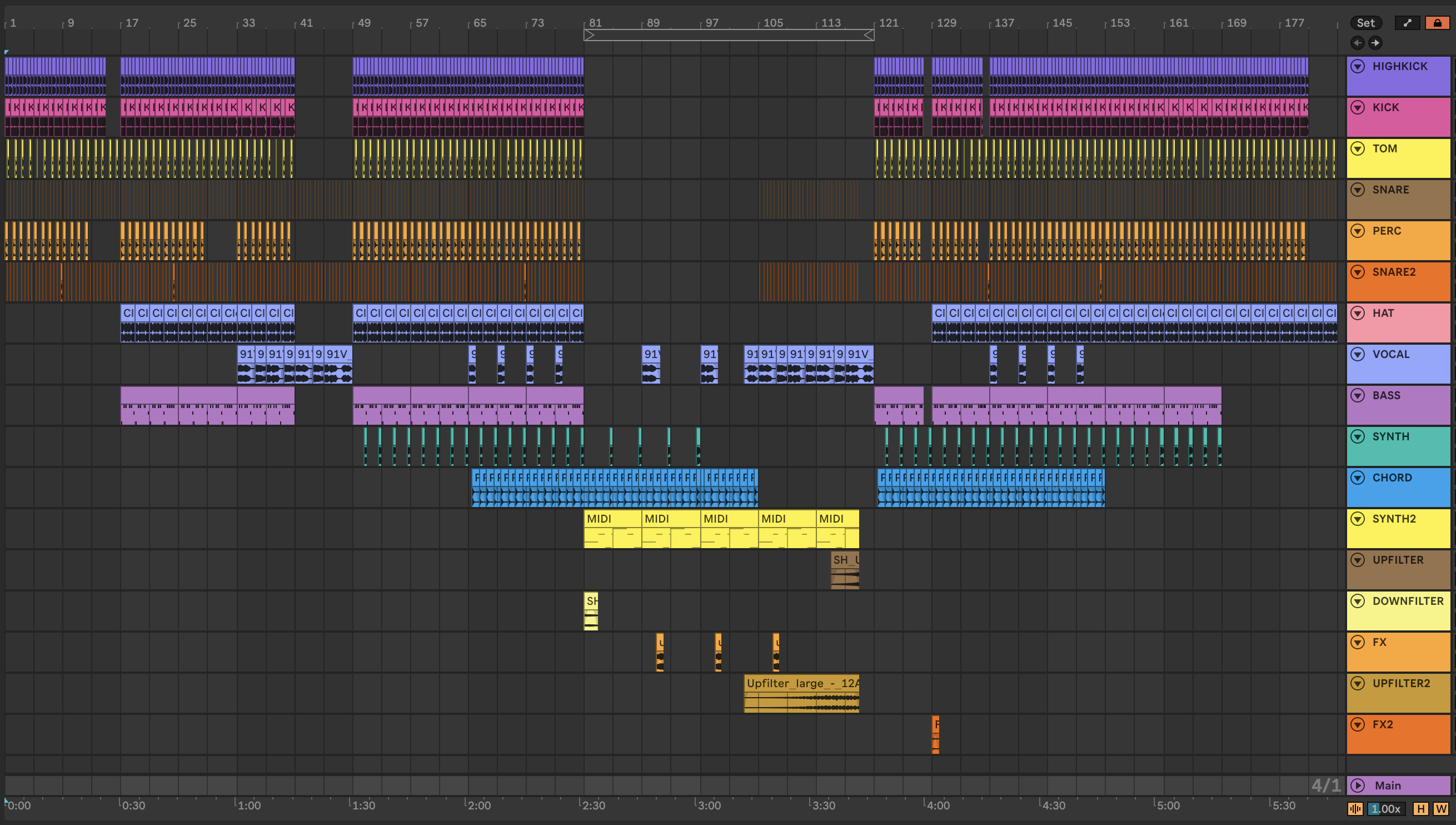Click the Set locator button
The image size is (1456, 825).
coord(1365,23)
